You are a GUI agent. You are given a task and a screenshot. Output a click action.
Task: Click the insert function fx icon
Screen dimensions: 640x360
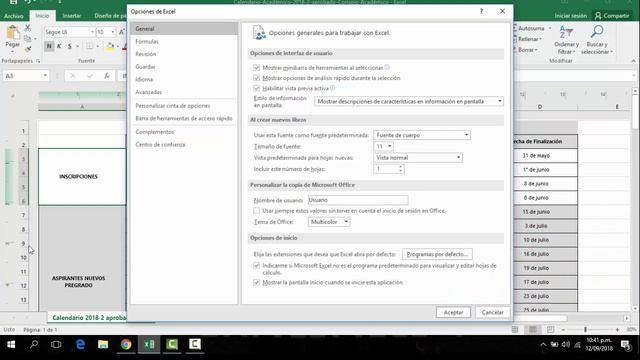(x=107, y=76)
